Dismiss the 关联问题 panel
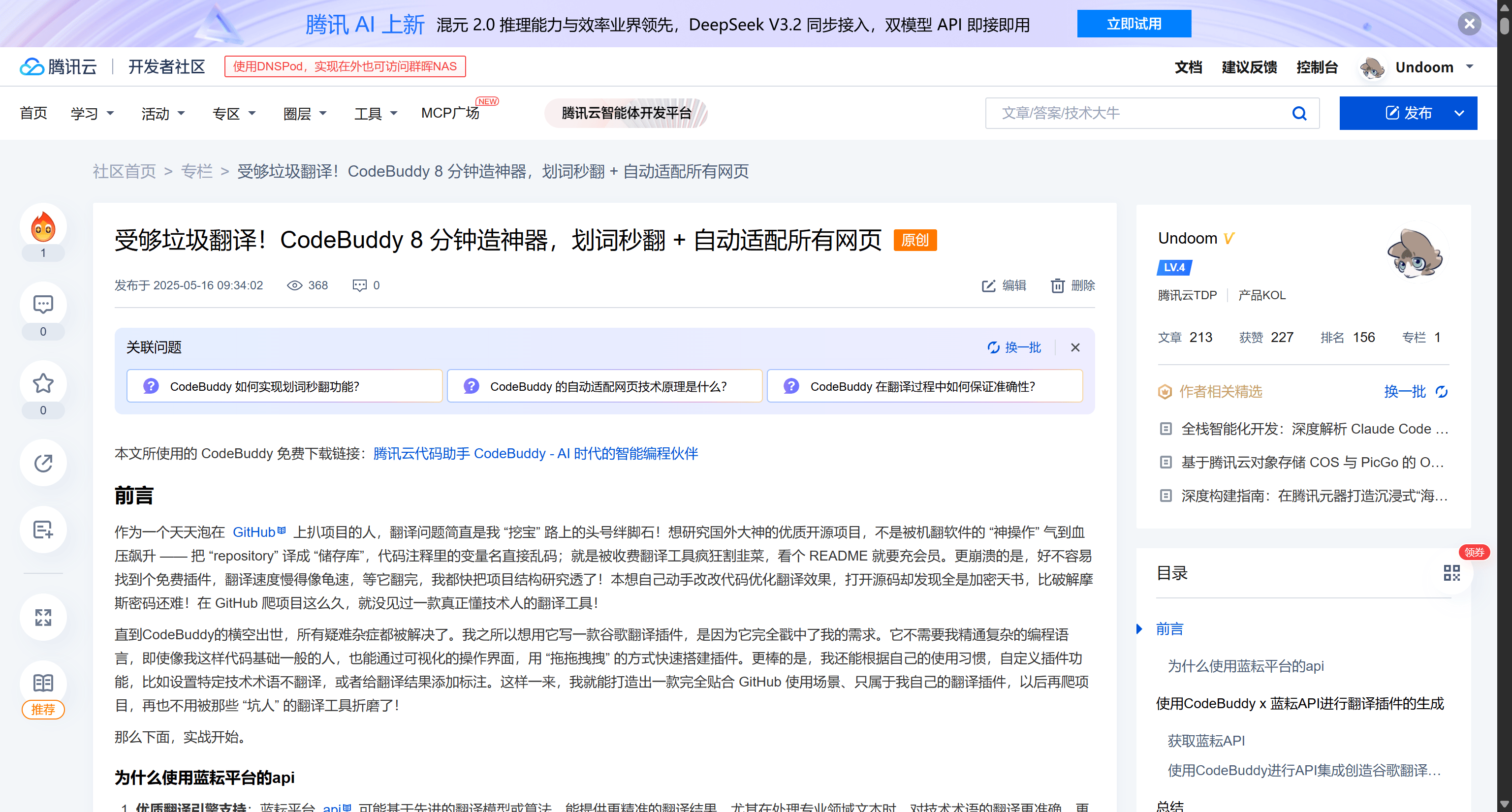Screen dimensions: 1512x812 (x=1075, y=347)
